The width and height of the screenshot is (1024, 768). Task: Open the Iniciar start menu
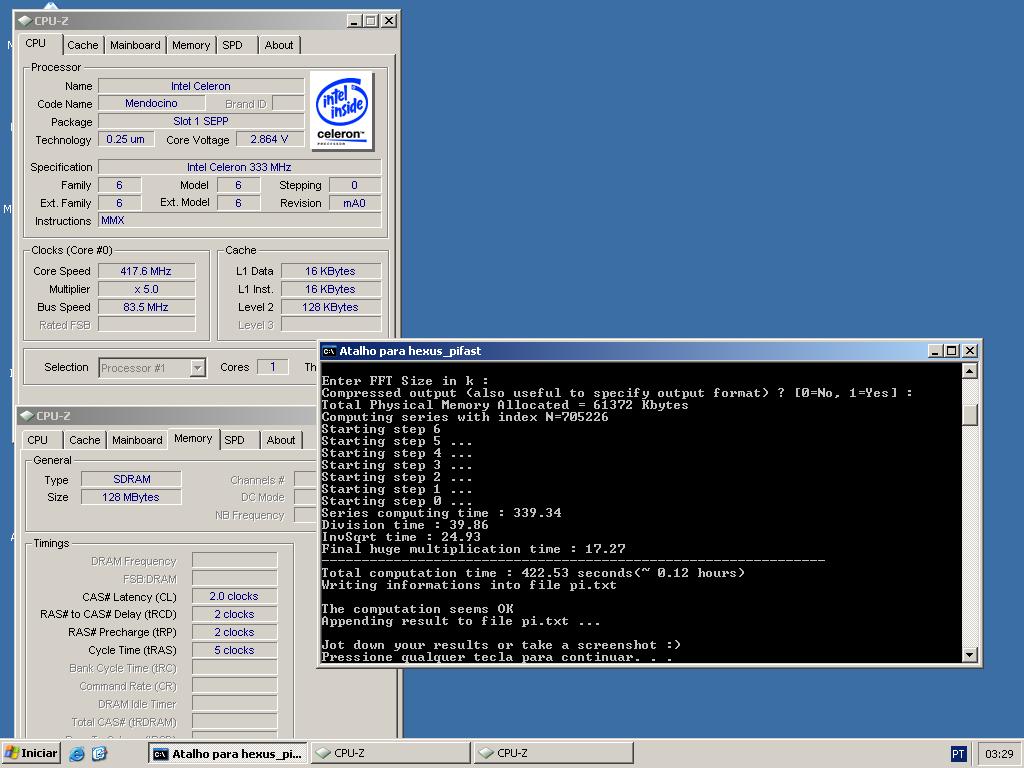coord(31,753)
